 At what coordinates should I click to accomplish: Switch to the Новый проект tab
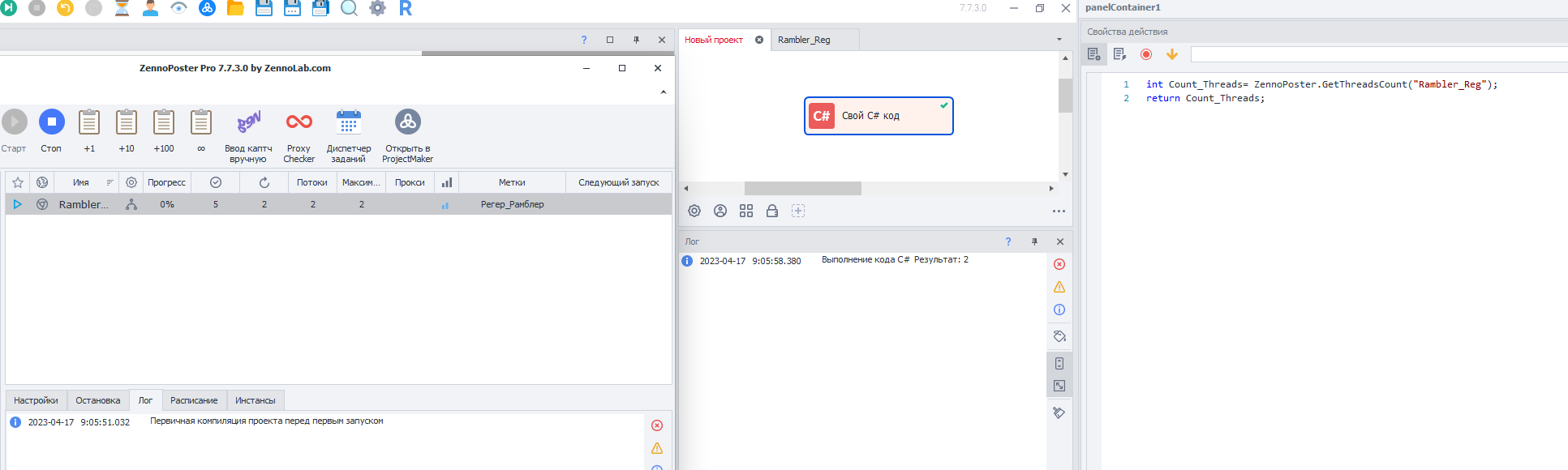(714, 40)
